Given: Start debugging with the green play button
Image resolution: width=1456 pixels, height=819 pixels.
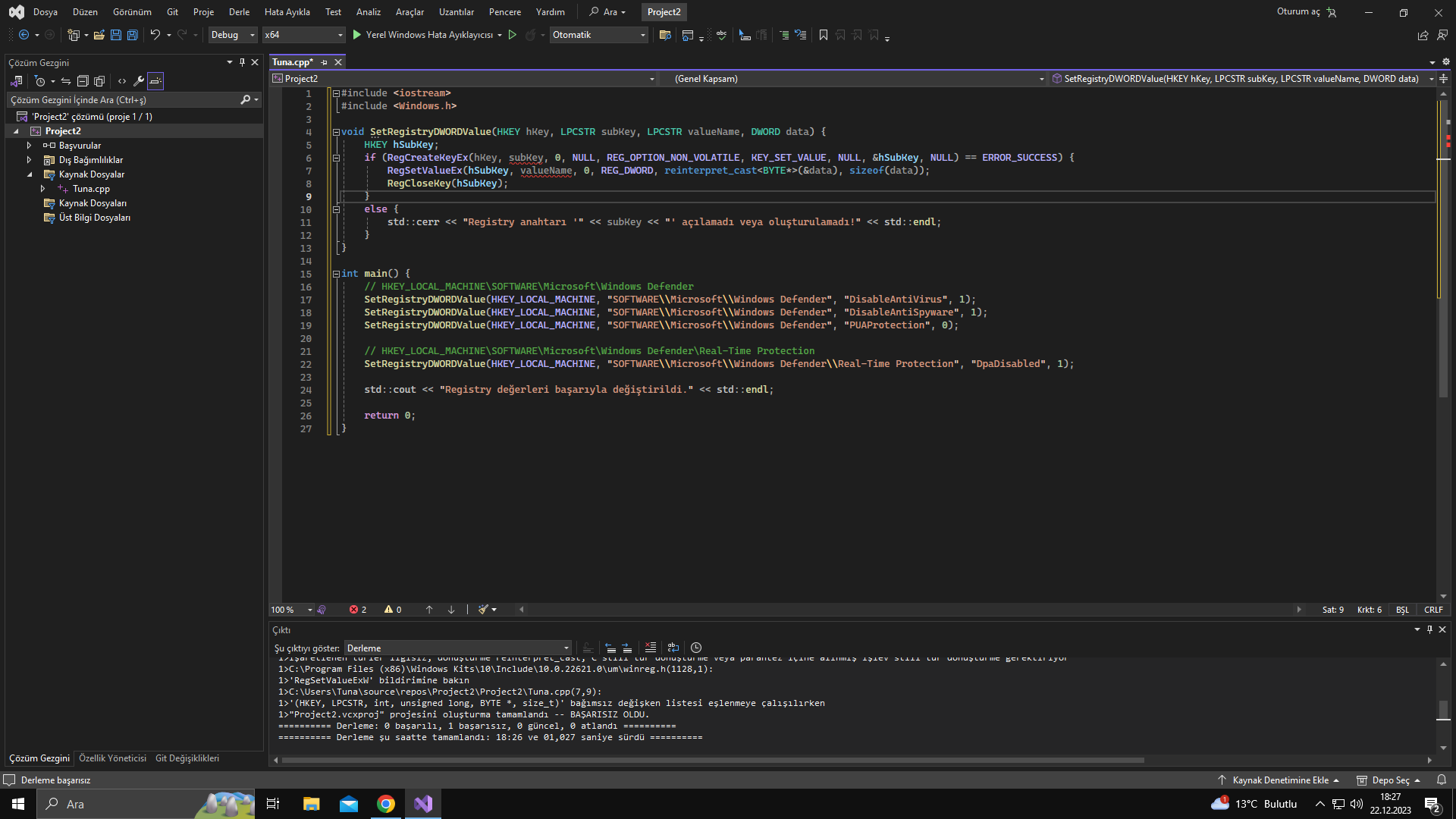Looking at the screenshot, I should tap(357, 35).
